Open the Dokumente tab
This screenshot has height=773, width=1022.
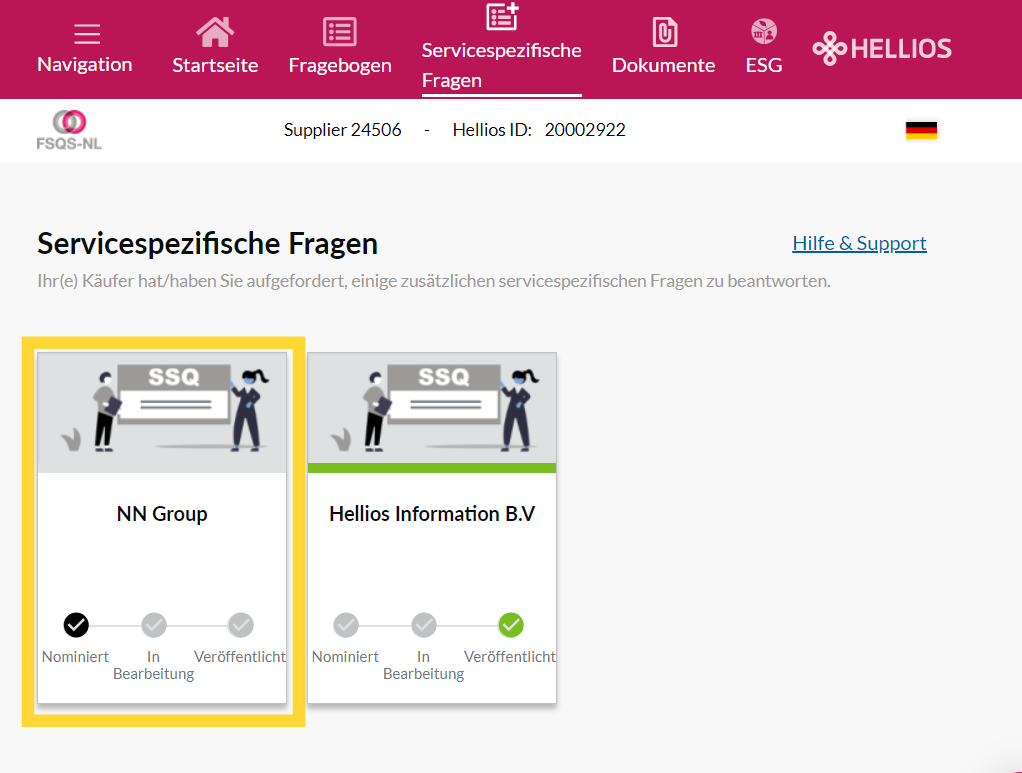(x=664, y=65)
